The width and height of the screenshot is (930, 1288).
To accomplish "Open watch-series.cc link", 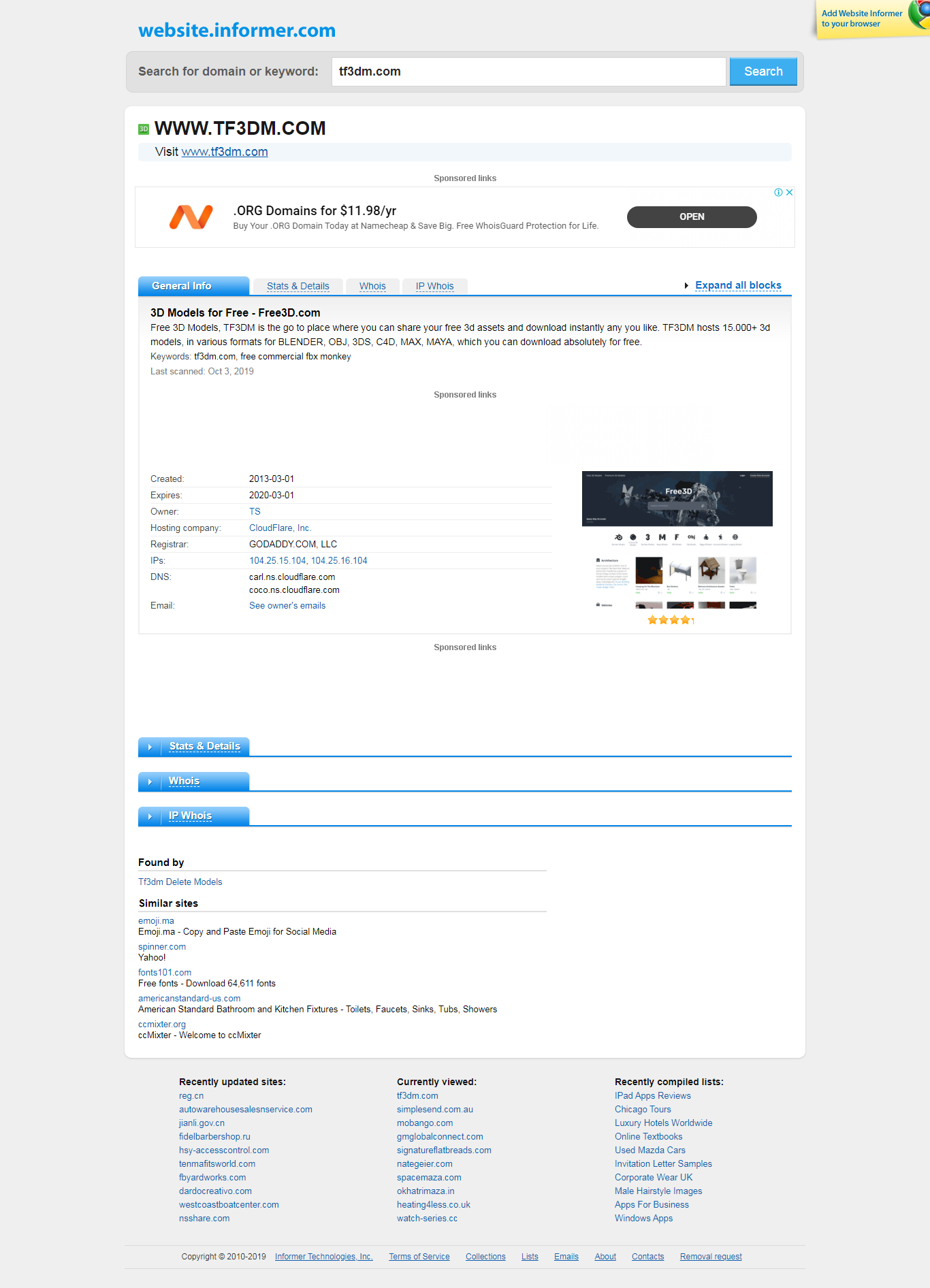I will [427, 1219].
